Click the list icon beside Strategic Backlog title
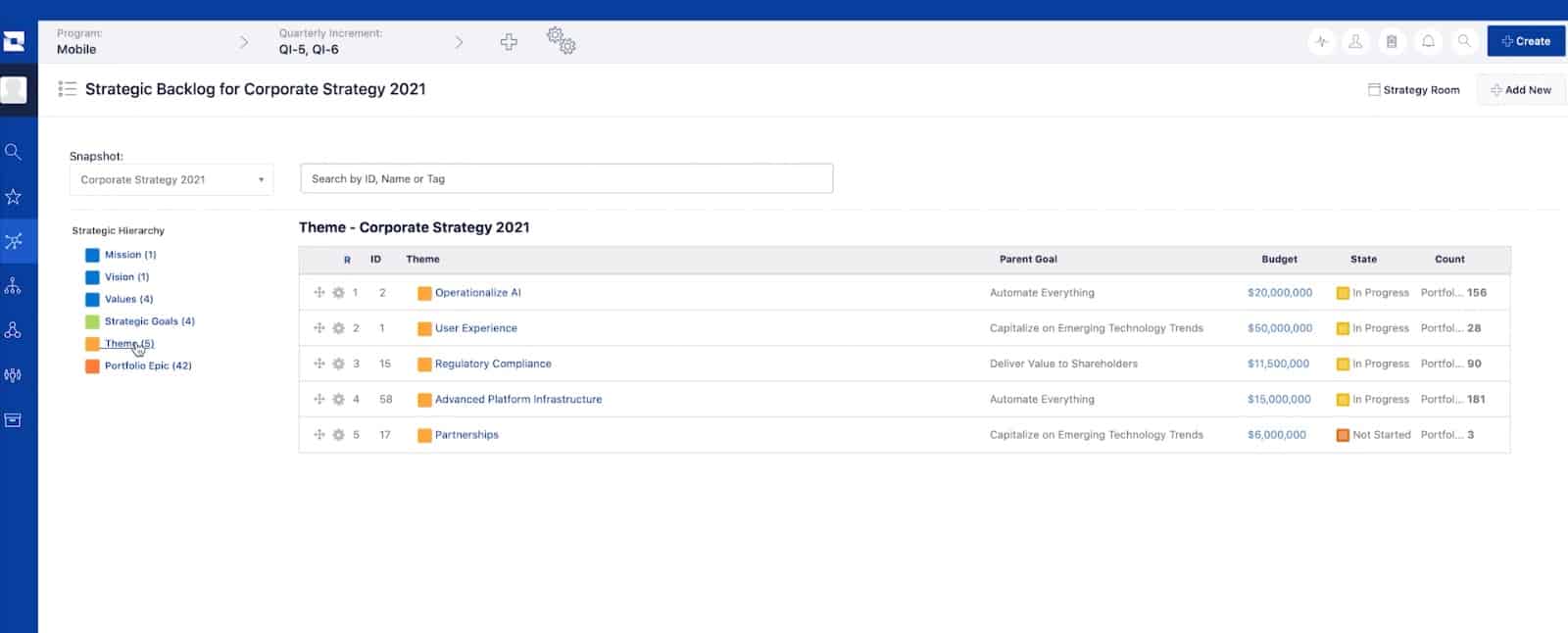Screen dimensions: 1568x633 point(67,89)
